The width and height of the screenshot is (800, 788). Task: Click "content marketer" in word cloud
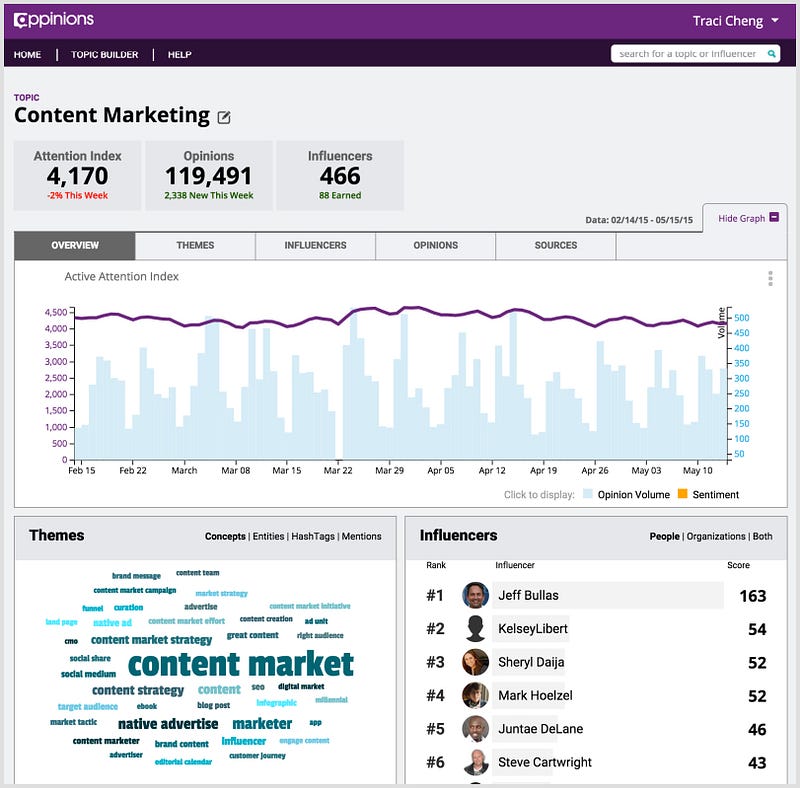pyautogui.click(x=106, y=741)
